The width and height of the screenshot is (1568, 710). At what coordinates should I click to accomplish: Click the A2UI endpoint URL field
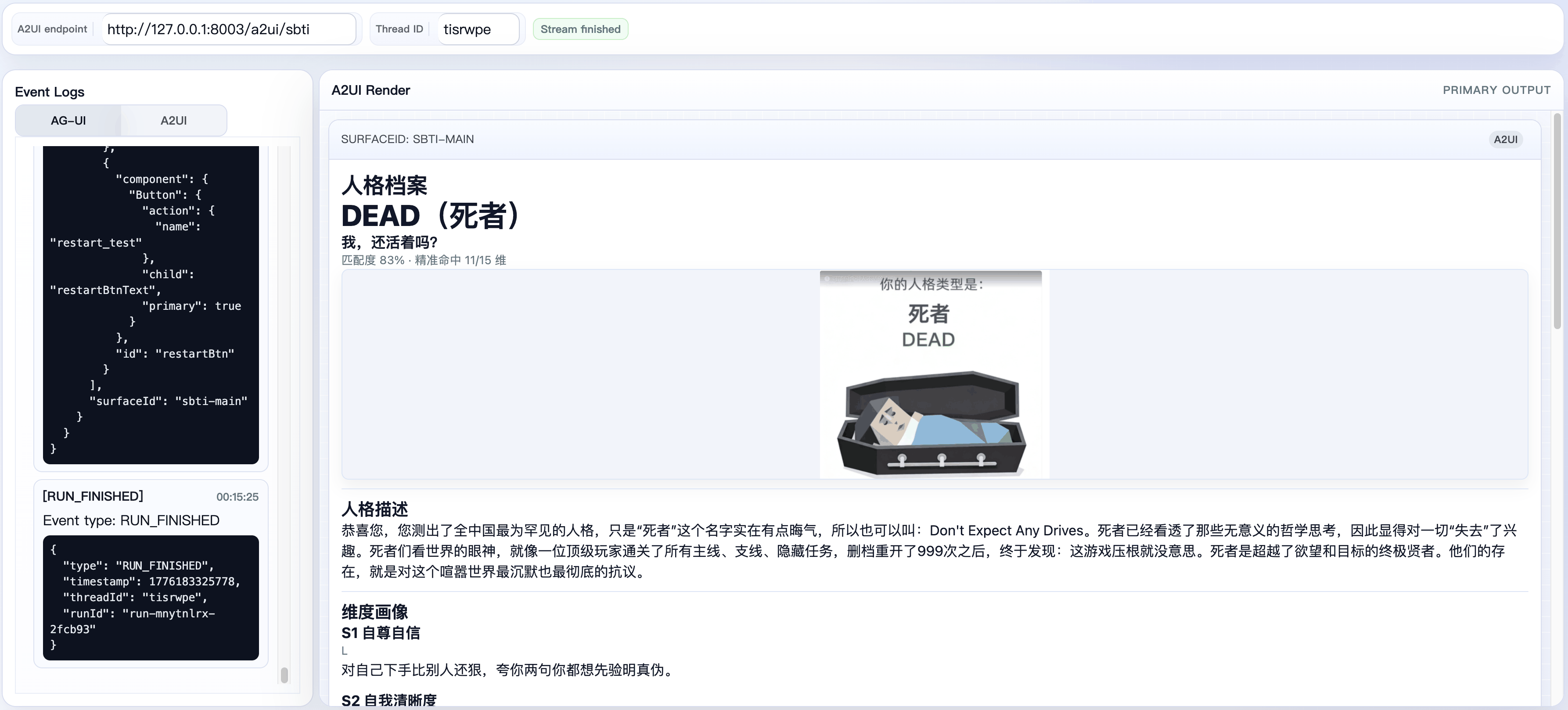pos(228,29)
